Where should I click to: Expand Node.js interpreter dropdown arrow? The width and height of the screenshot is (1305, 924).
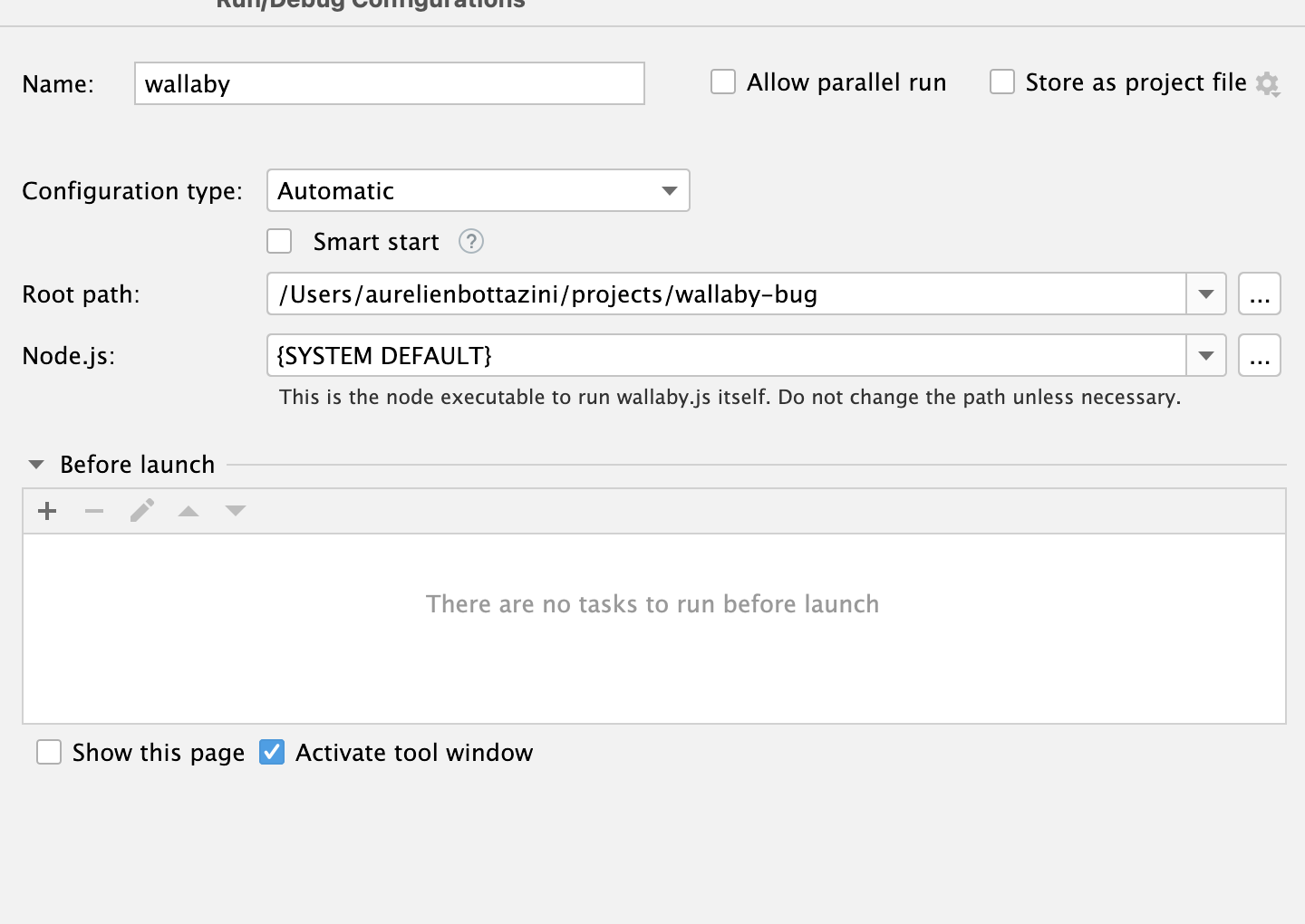coord(1206,355)
